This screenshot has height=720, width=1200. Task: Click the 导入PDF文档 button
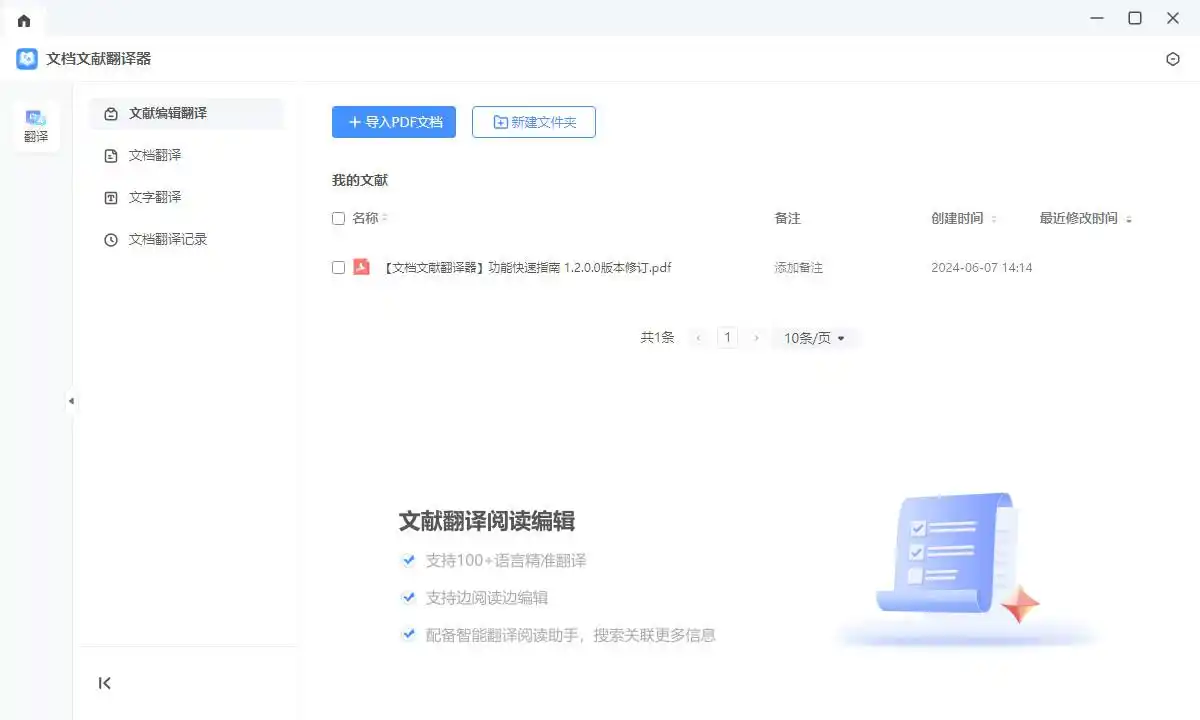pos(393,121)
